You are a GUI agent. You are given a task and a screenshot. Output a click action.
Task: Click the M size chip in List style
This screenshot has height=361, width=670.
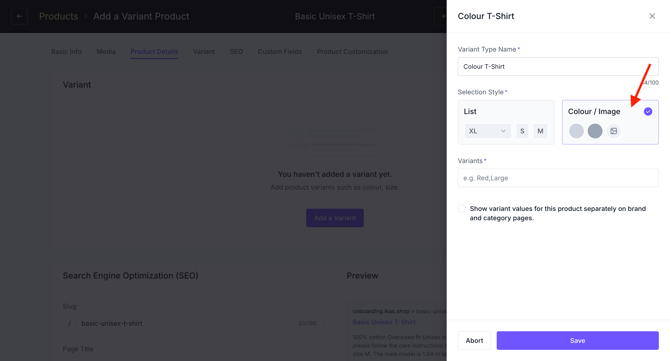point(540,131)
